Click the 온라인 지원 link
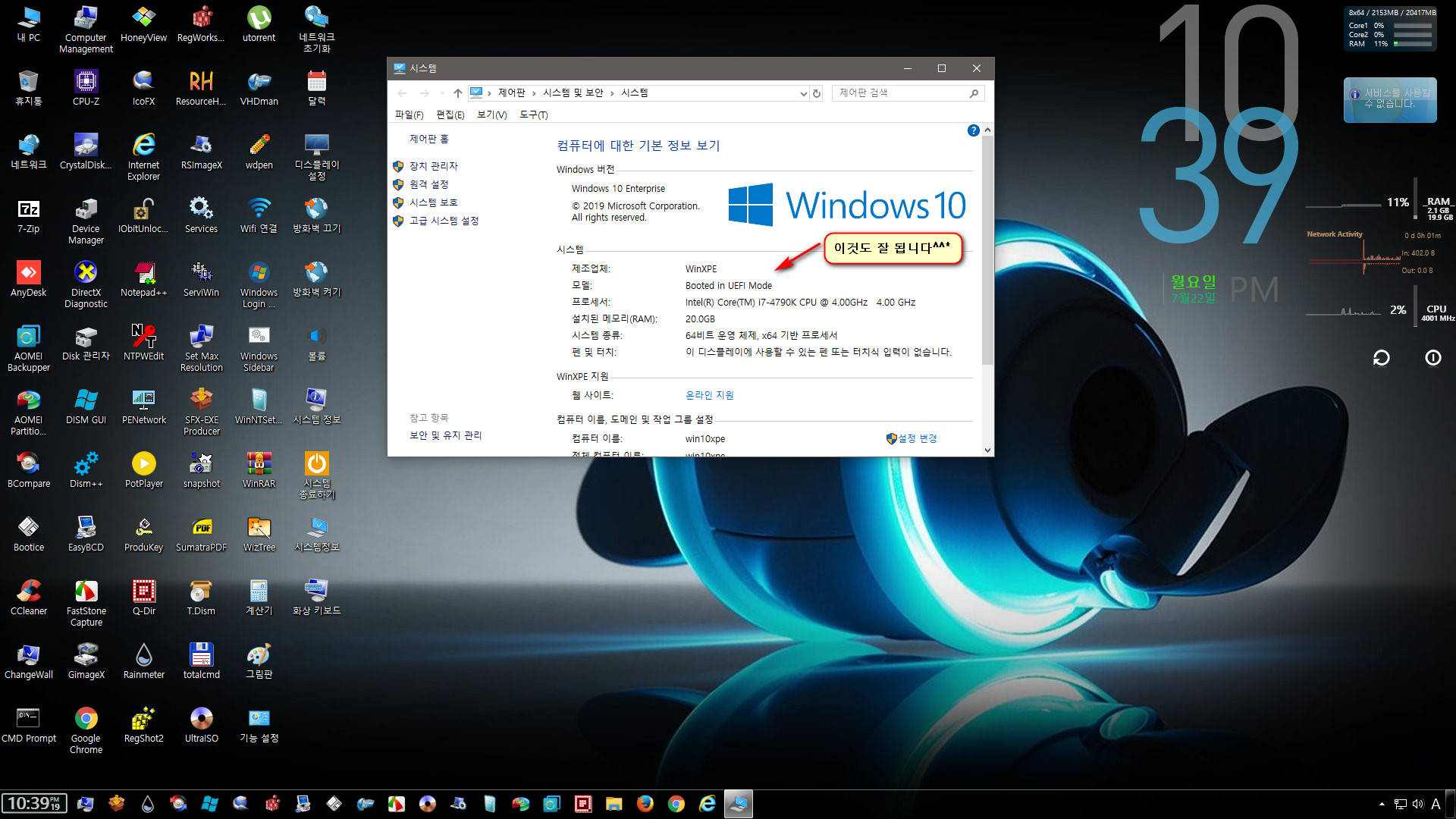Screen dimensions: 1456x819 [709, 395]
